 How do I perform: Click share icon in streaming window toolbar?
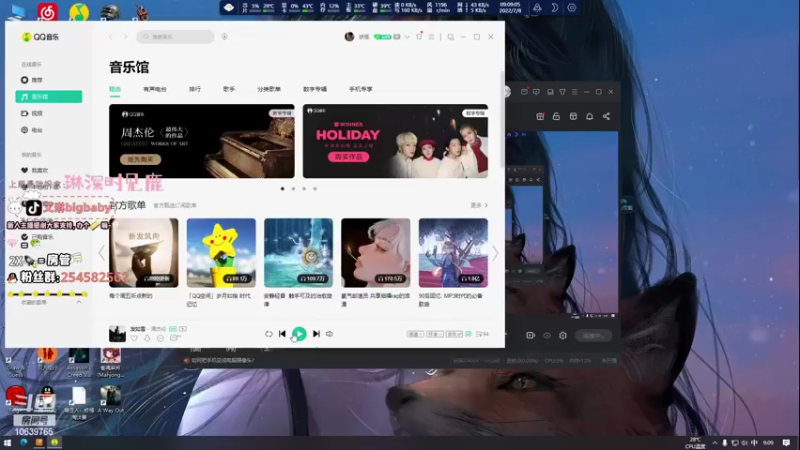tap(606, 116)
